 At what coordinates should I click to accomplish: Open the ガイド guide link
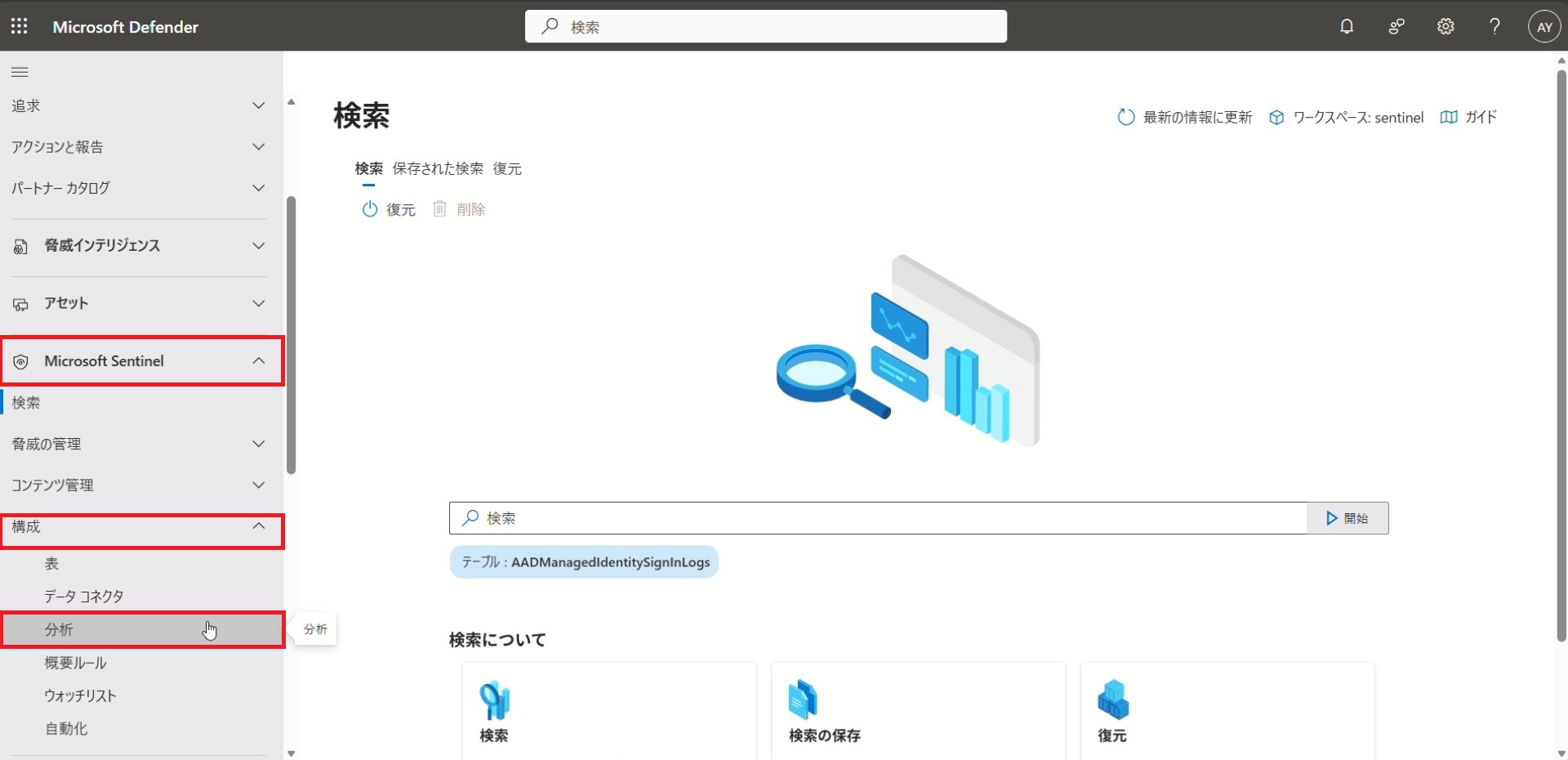(x=1468, y=117)
